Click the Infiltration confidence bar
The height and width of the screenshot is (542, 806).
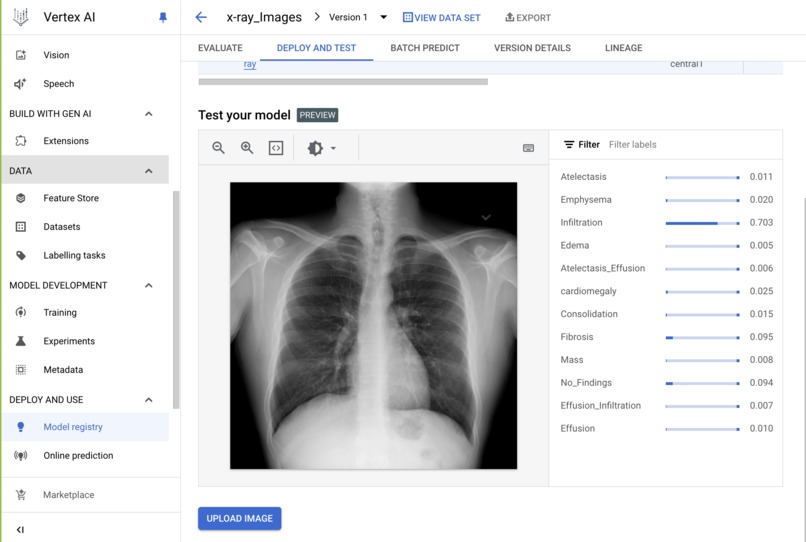(x=702, y=223)
